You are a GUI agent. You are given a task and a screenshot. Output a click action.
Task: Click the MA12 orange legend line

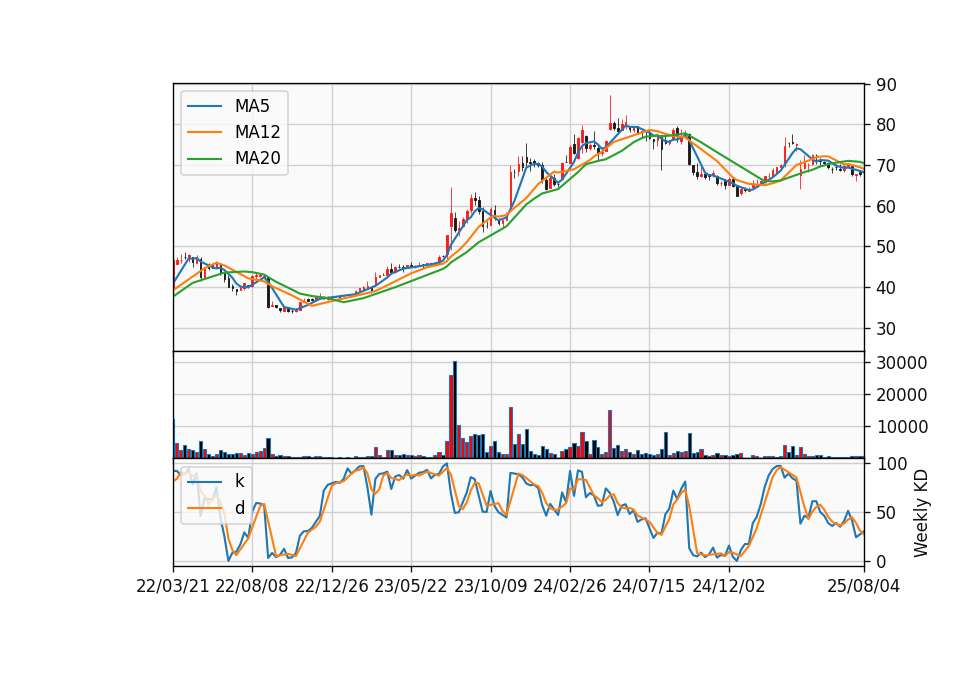pos(204,132)
